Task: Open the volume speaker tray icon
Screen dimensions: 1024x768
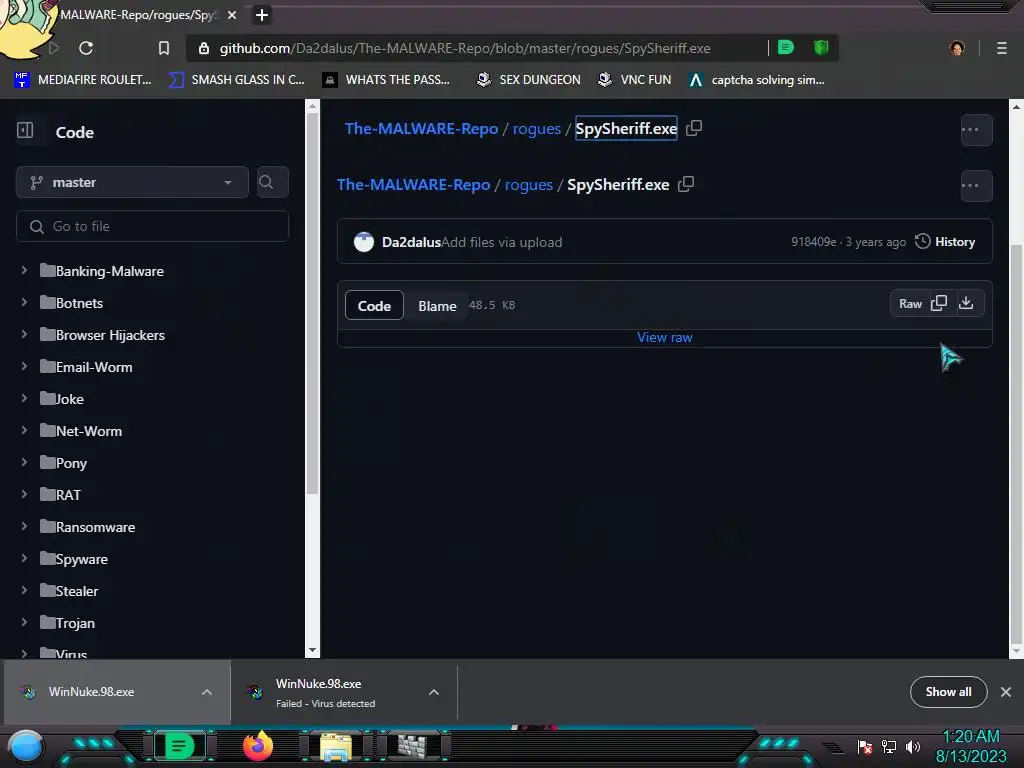Action: tap(912, 746)
